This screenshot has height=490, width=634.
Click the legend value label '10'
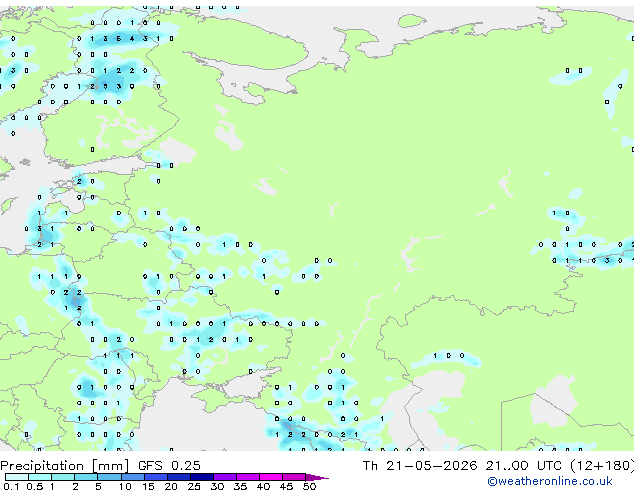(125, 486)
